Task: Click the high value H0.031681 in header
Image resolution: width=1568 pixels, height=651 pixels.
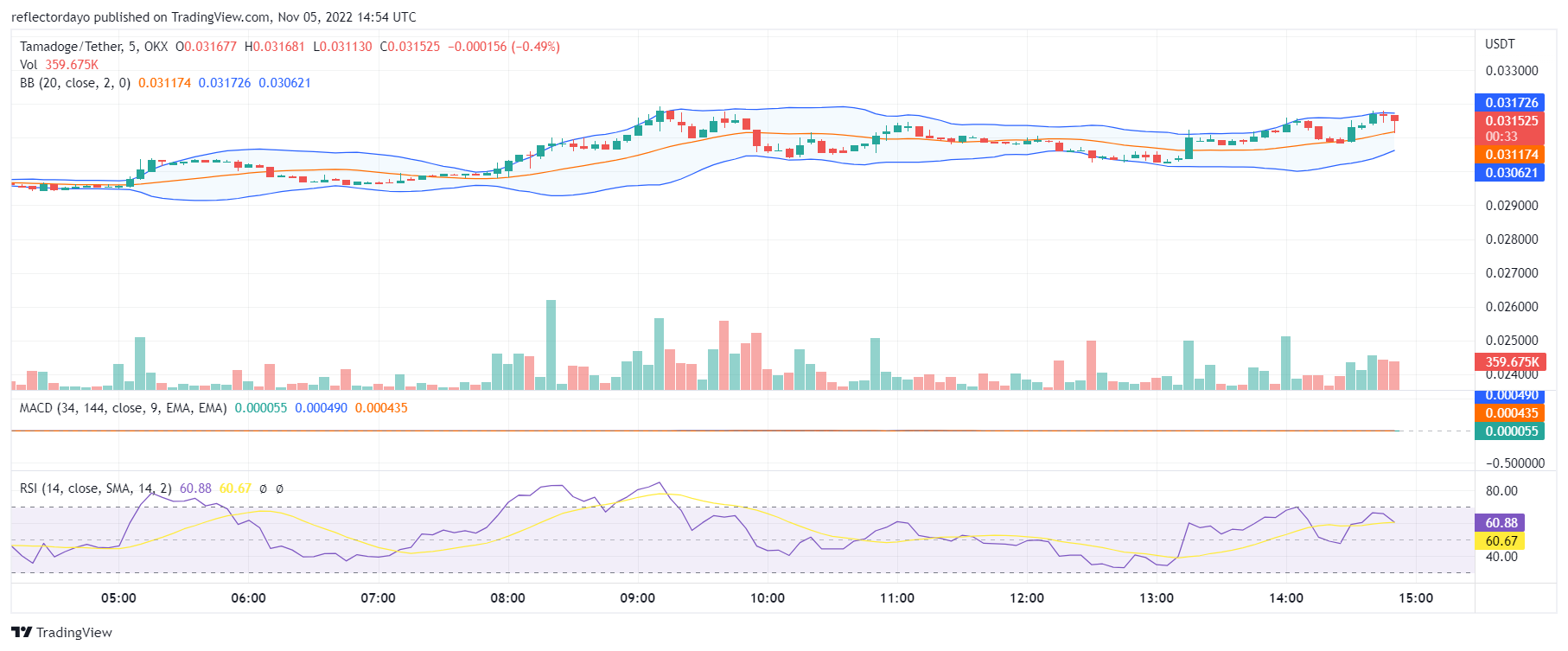Action: tap(274, 47)
